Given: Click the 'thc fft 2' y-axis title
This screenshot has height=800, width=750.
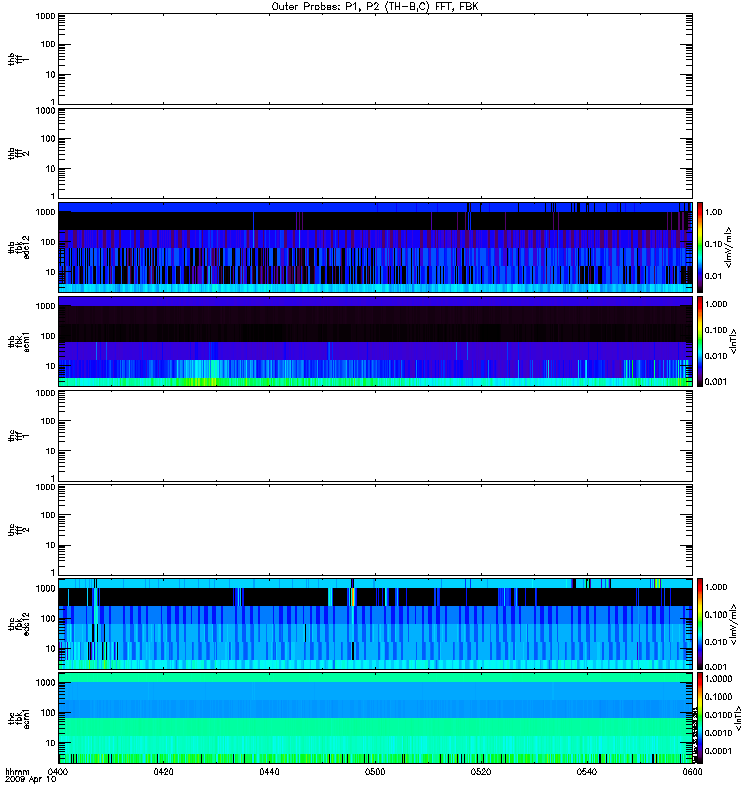Looking at the screenshot, I should point(18,530).
